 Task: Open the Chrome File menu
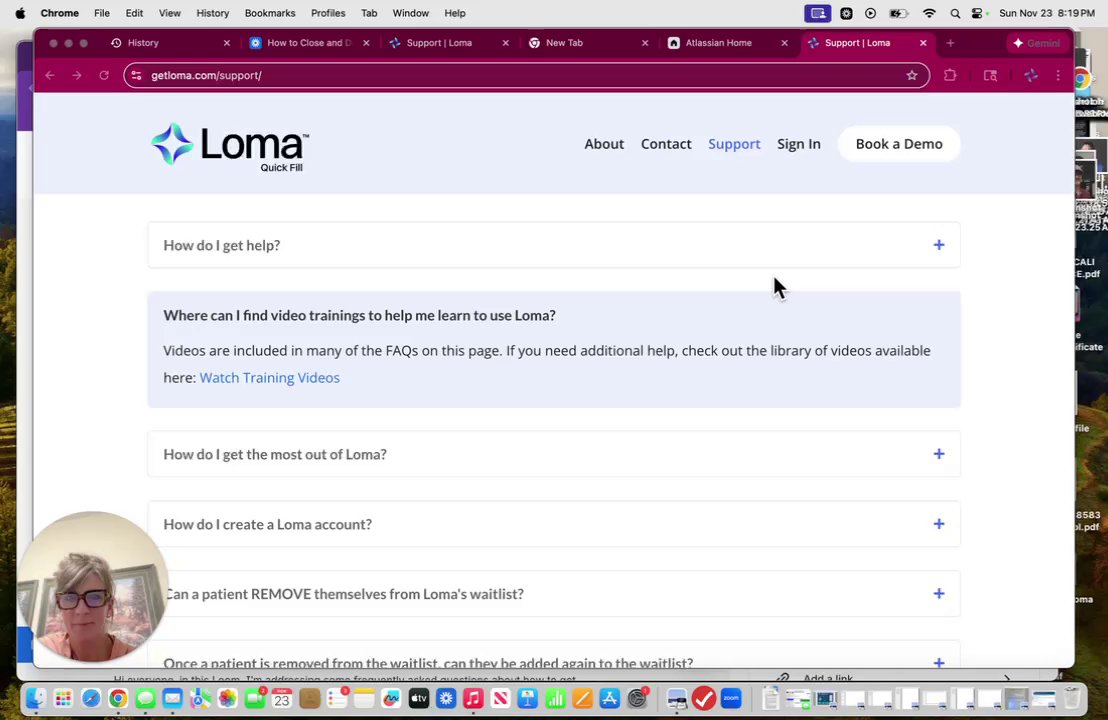[102, 13]
